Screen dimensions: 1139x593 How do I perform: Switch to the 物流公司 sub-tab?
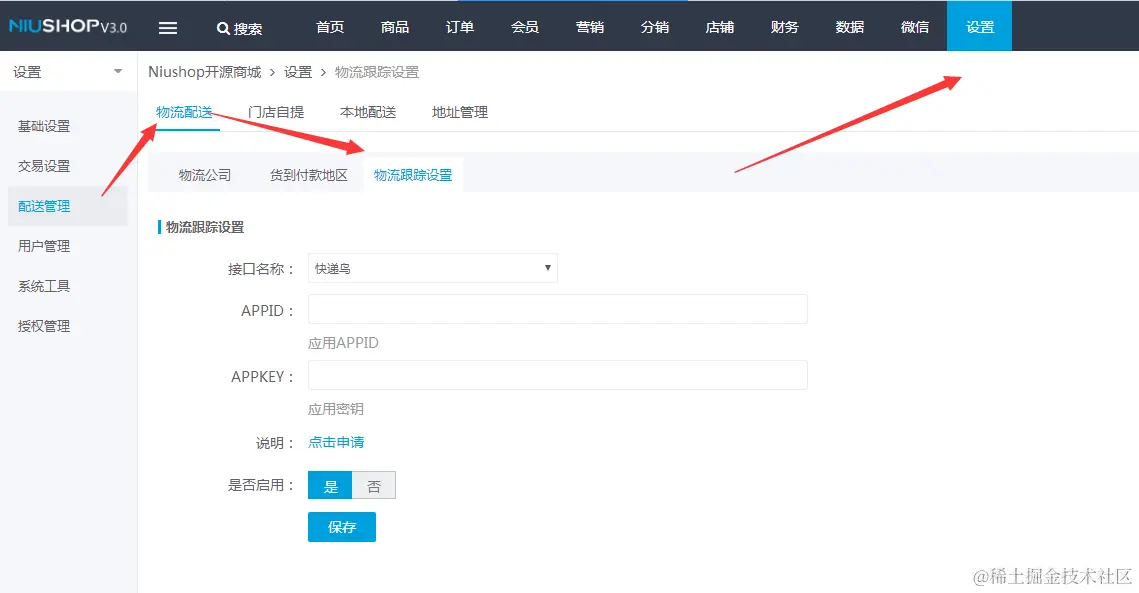205,172
